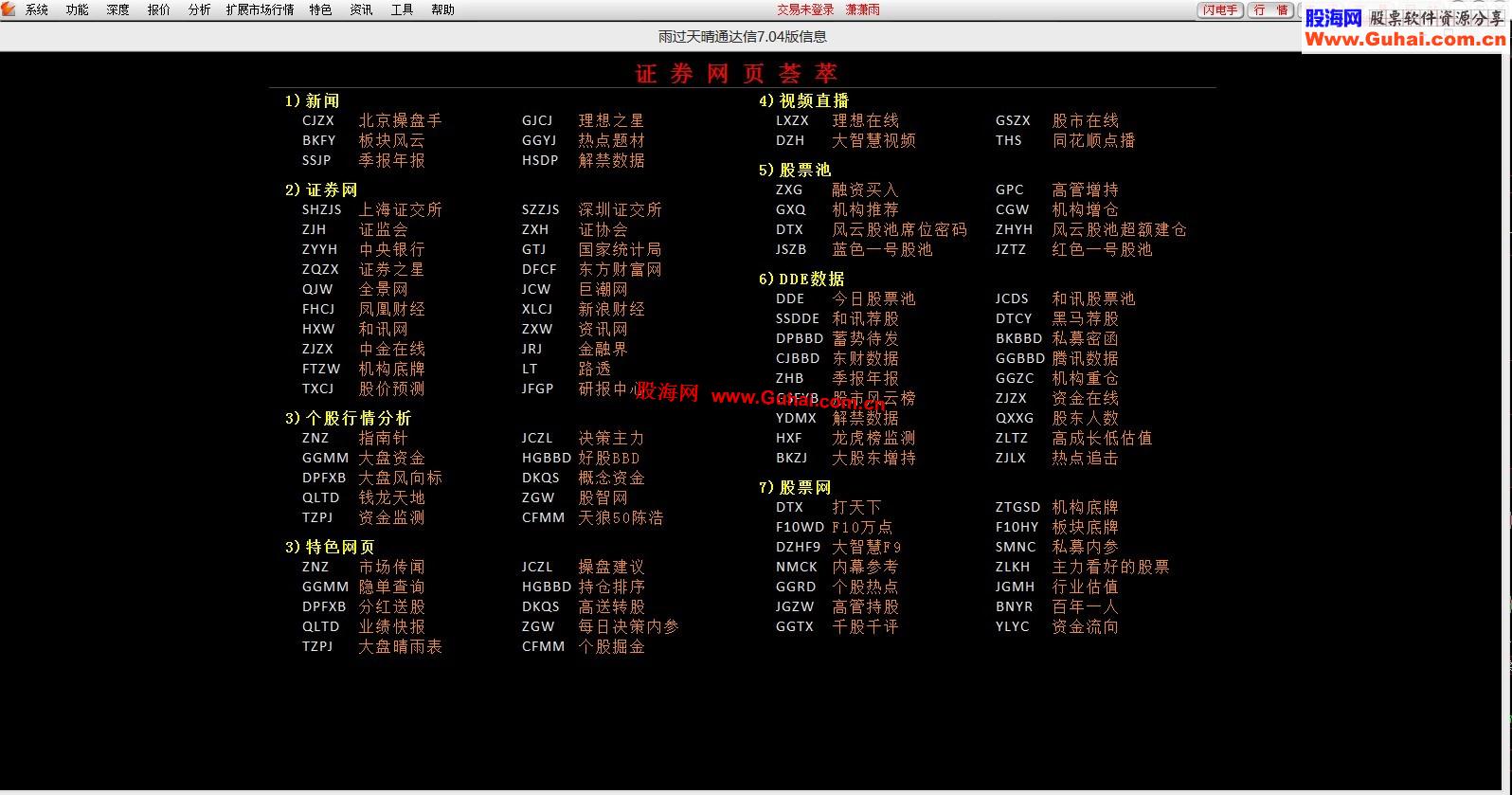Image resolution: width=1512 pixels, height=795 pixels.
Task: Open the 上海证交所 link
Action: [401, 209]
